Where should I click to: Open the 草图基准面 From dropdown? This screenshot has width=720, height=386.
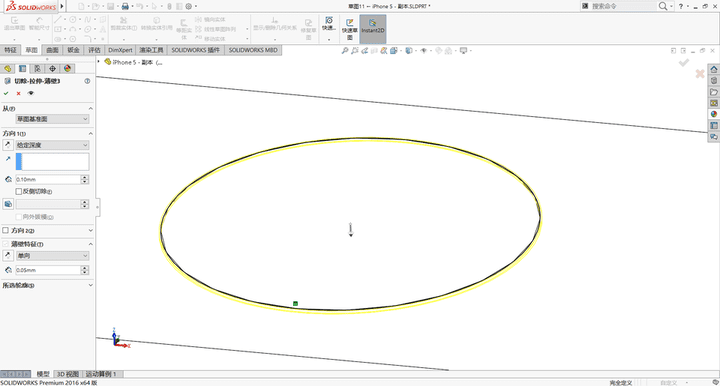[x=52, y=119]
